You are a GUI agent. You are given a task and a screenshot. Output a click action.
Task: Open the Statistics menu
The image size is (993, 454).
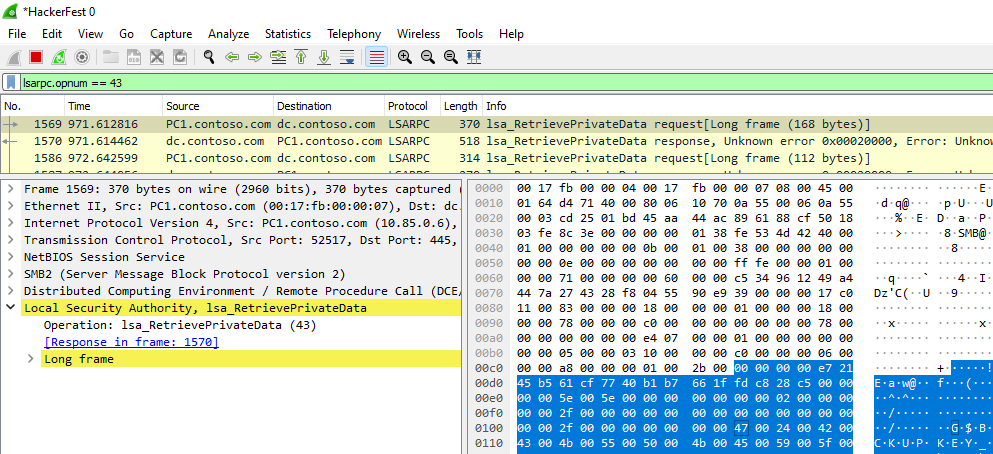point(288,34)
